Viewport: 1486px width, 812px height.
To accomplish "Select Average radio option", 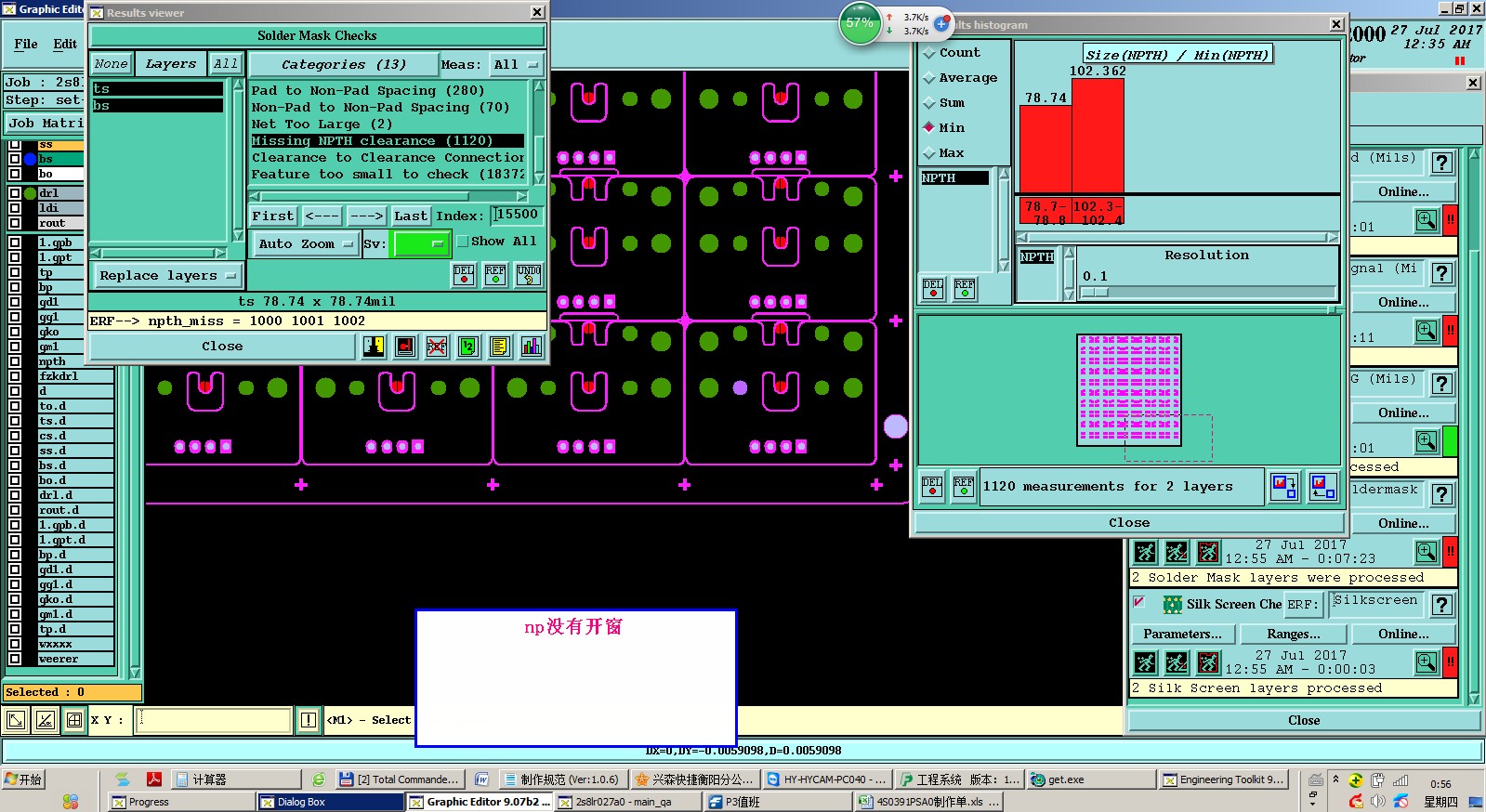I will [928, 78].
